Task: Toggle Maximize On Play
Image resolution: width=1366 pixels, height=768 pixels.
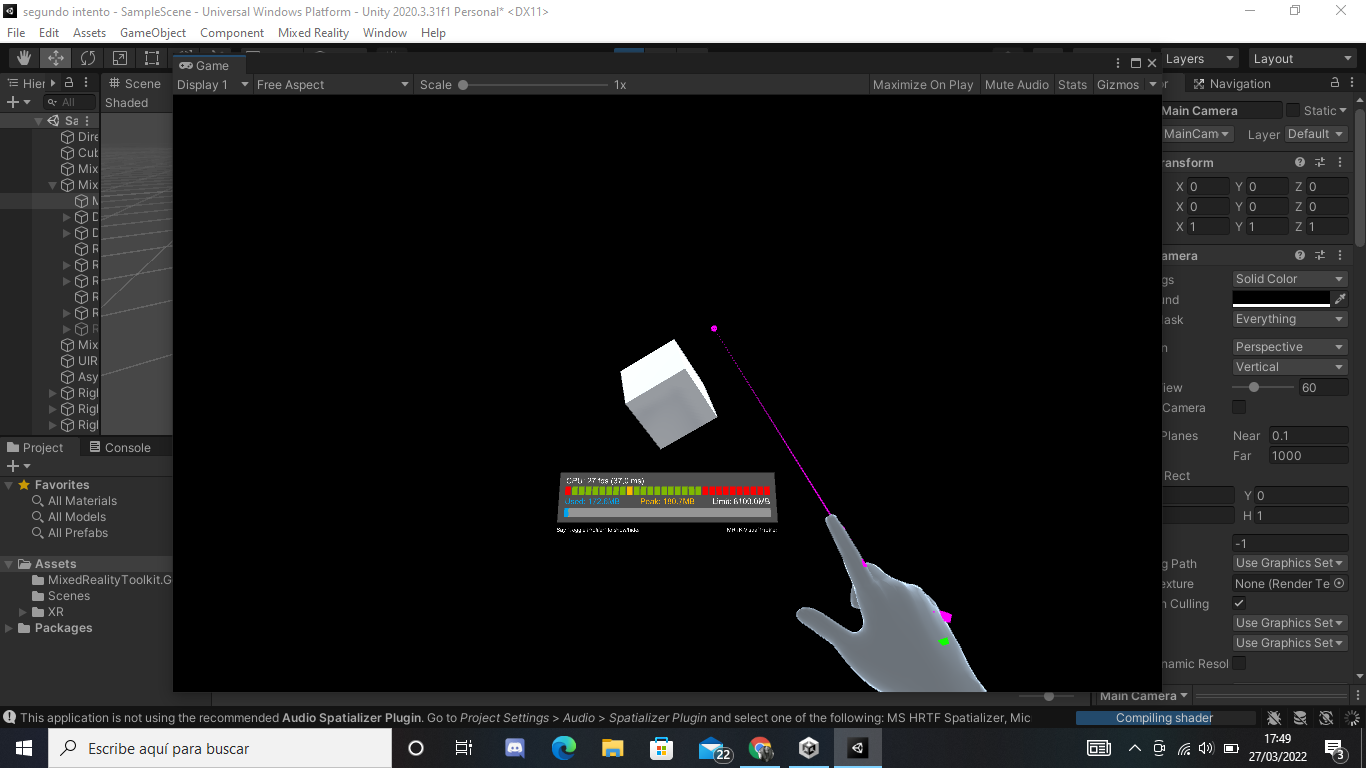Action: [923, 85]
